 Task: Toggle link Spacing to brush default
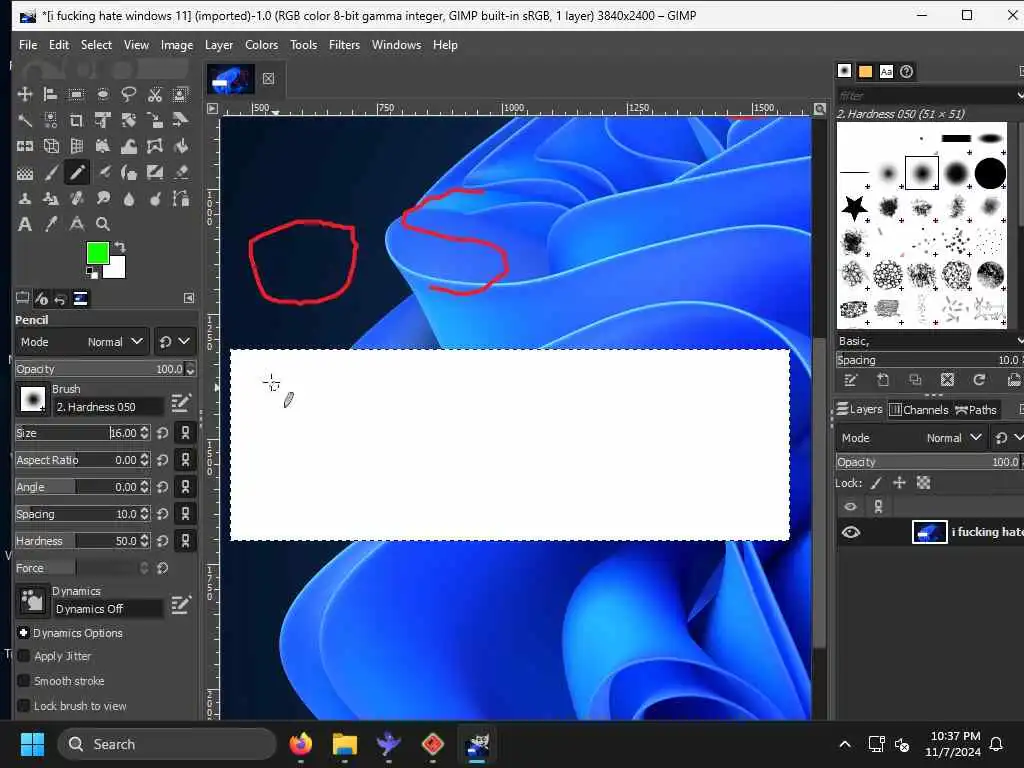pyautogui.click(x=185, y=514)
